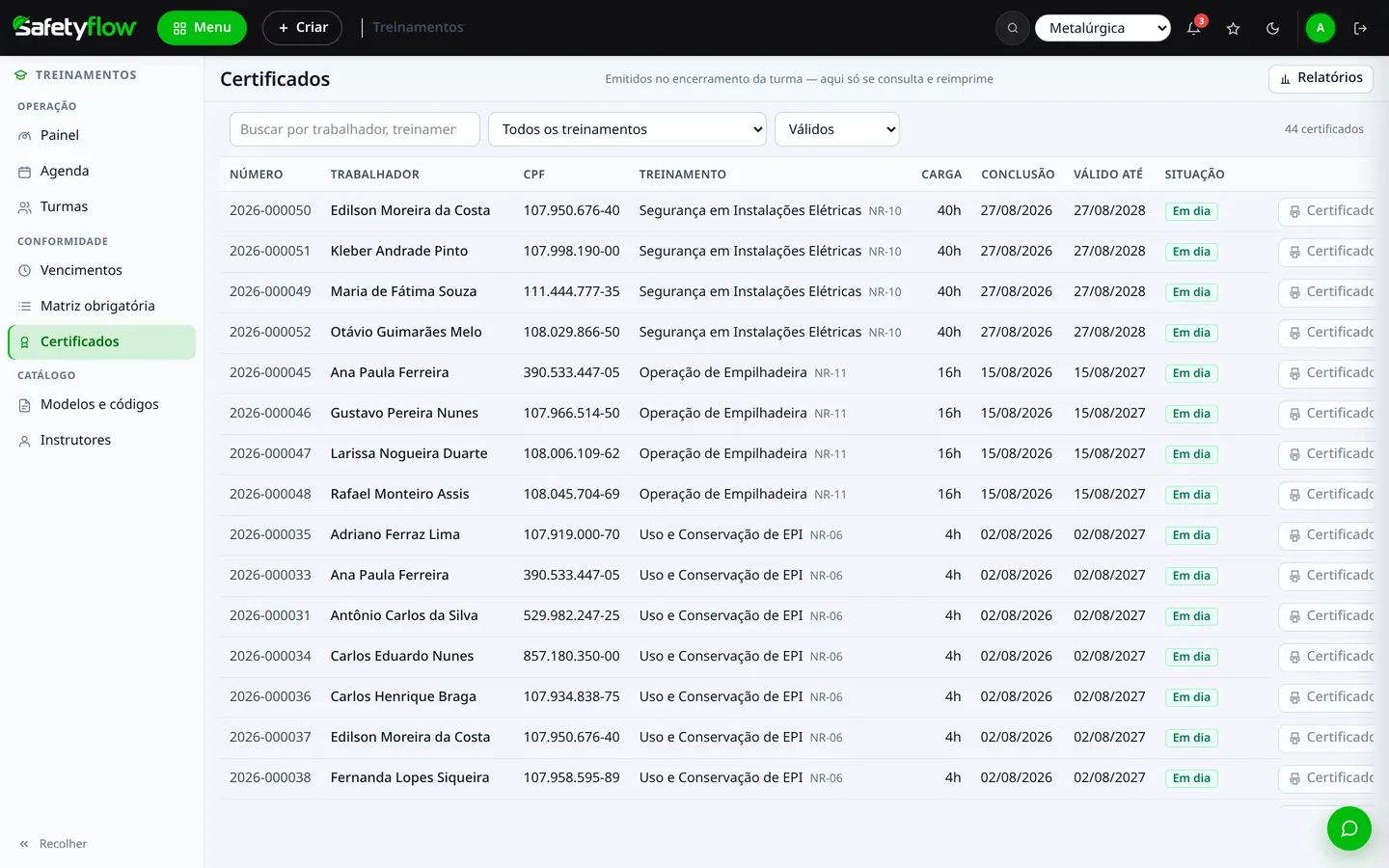Click the Treinamentos breadcrumb

pyautogui.click(x=418, y=27)
